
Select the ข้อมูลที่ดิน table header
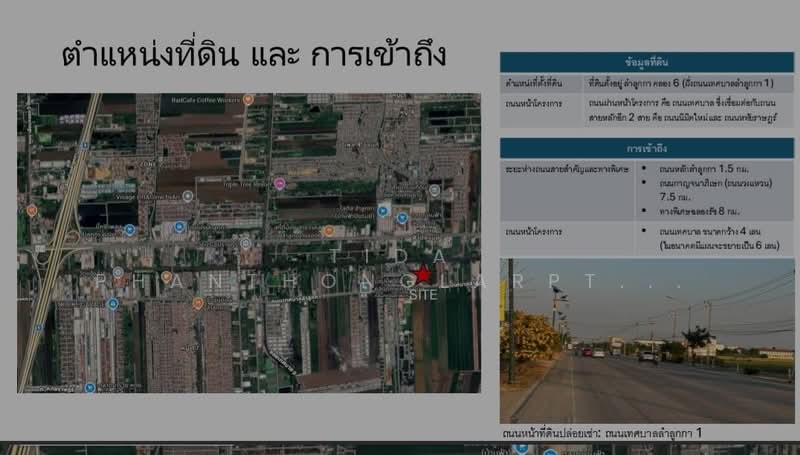(646, 60)
